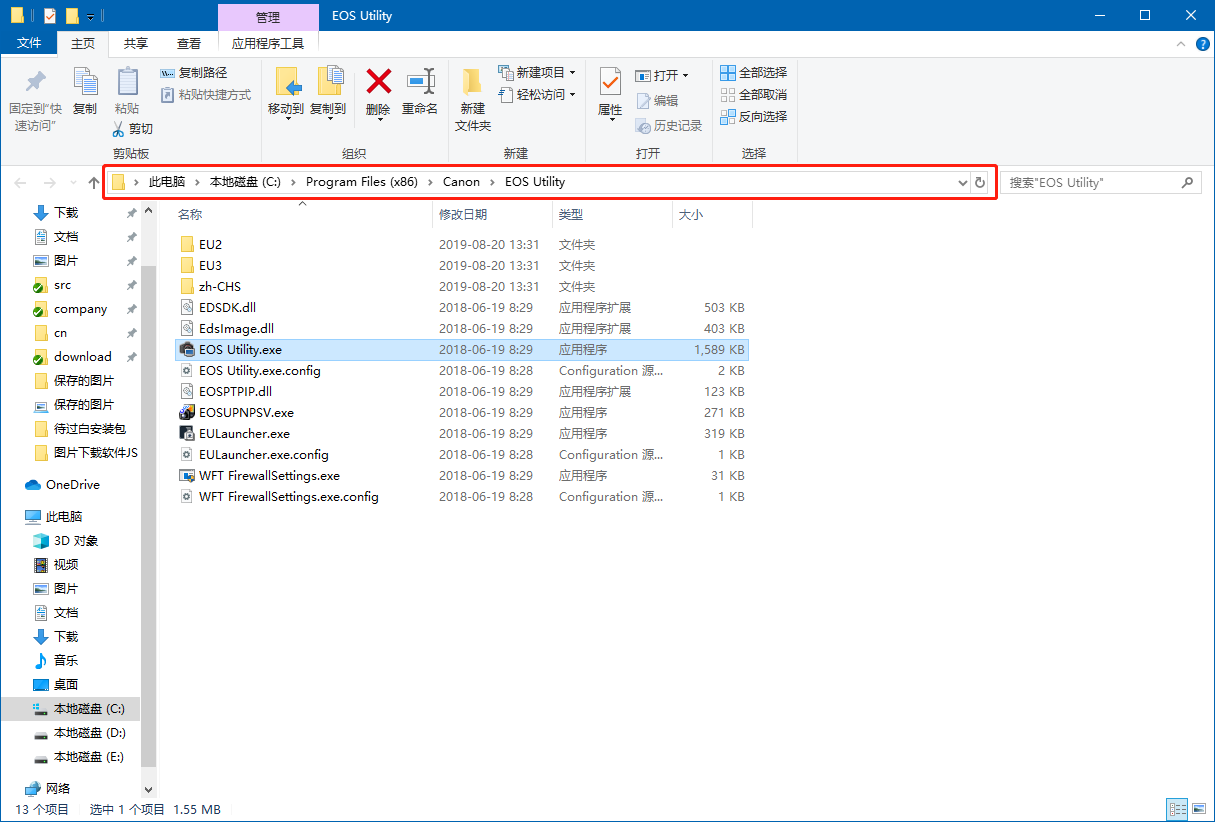Screen dimensions: 1215x822
Task: Click the red Delete icon
Action: (x=378, y=80)
